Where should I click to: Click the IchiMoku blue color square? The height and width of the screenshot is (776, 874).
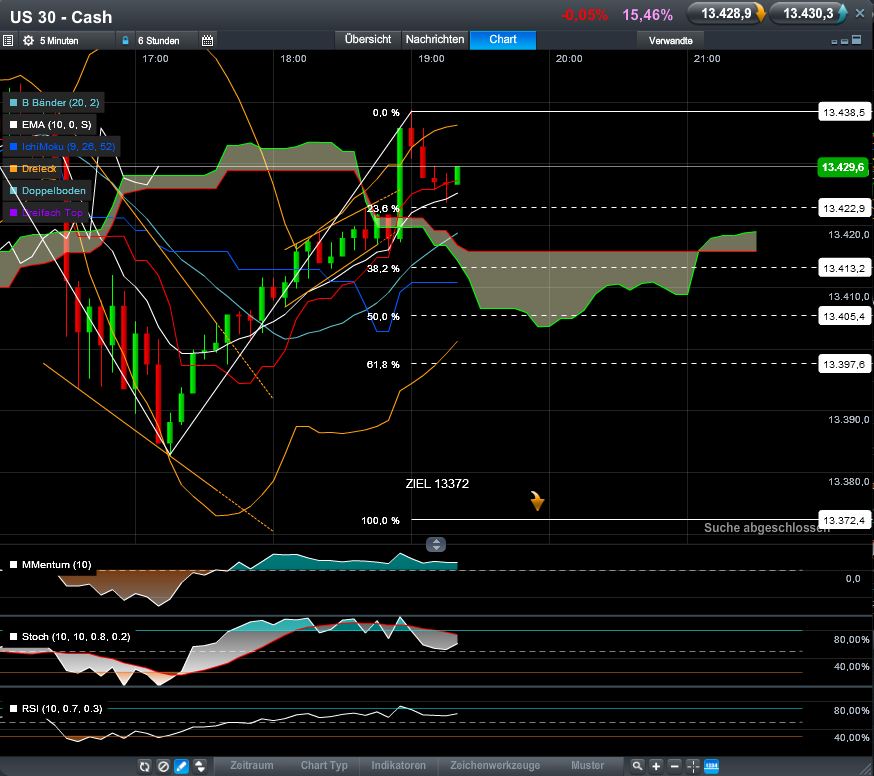(x=13, y=147)
